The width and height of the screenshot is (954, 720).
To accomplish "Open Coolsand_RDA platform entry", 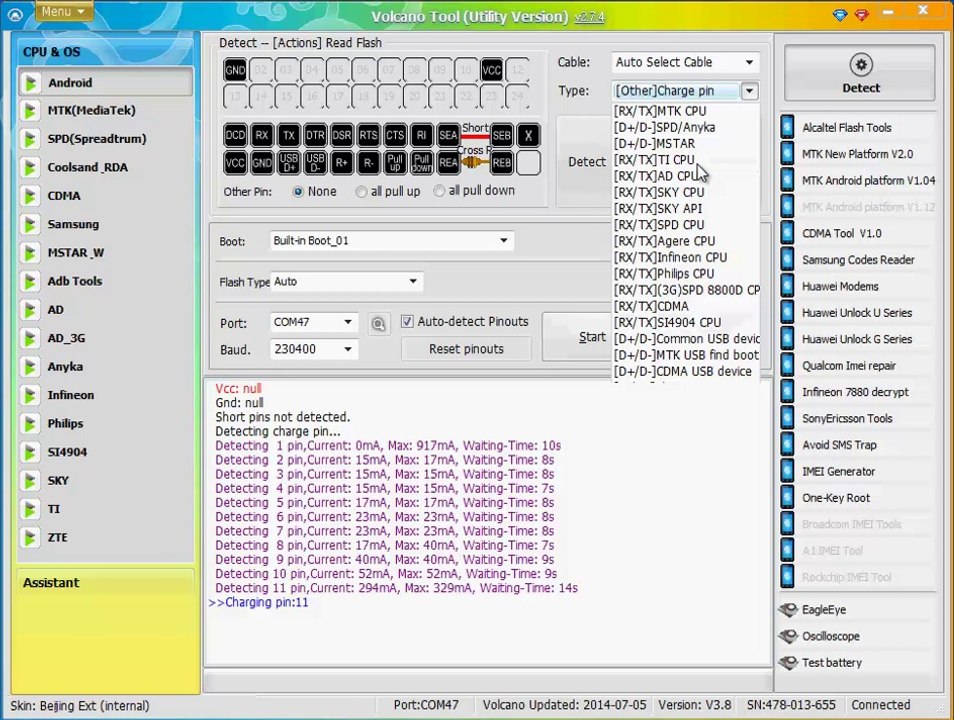I will coord(106,167).
